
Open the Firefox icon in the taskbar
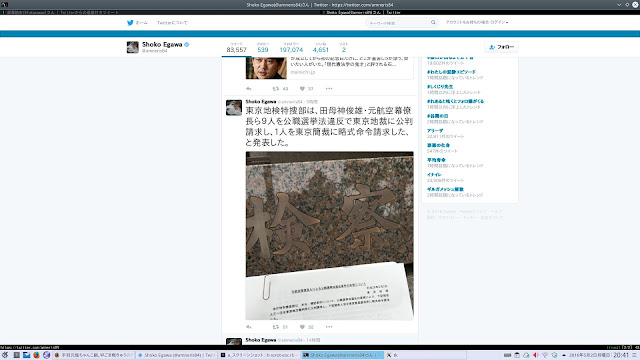click(x=36, y=355)
